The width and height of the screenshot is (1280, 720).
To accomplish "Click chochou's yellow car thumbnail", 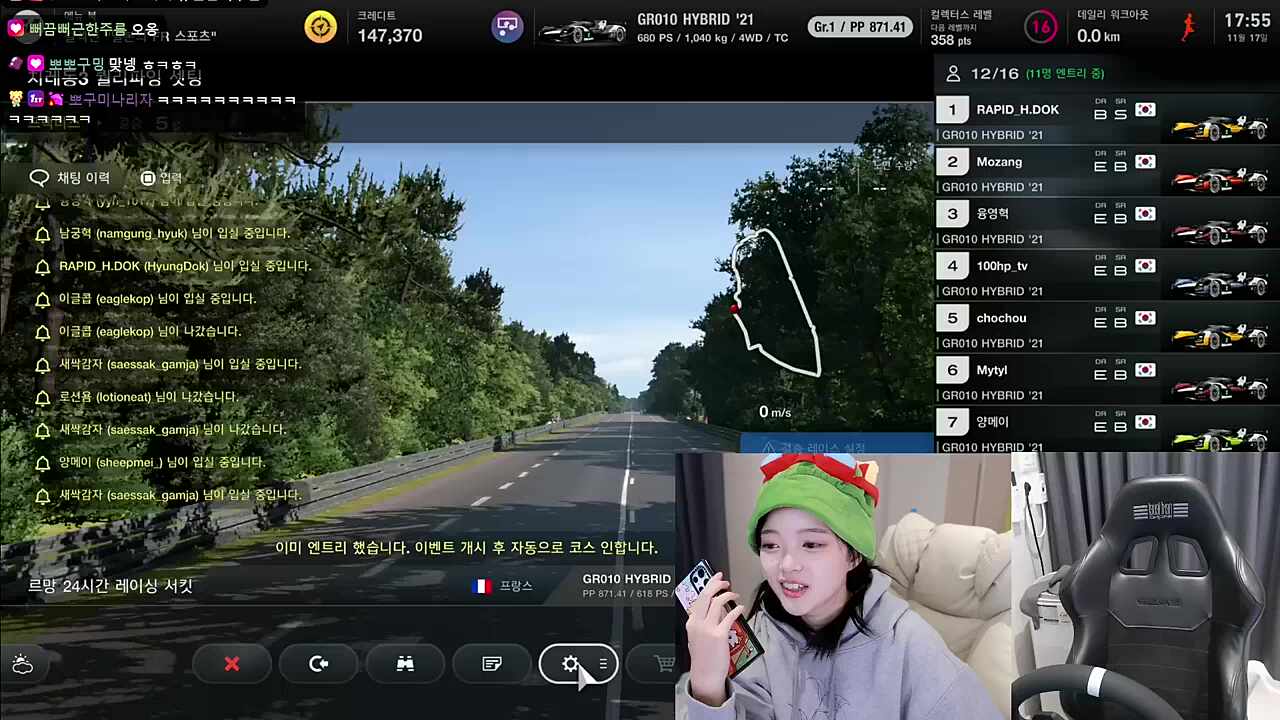I will [1219, 335].
